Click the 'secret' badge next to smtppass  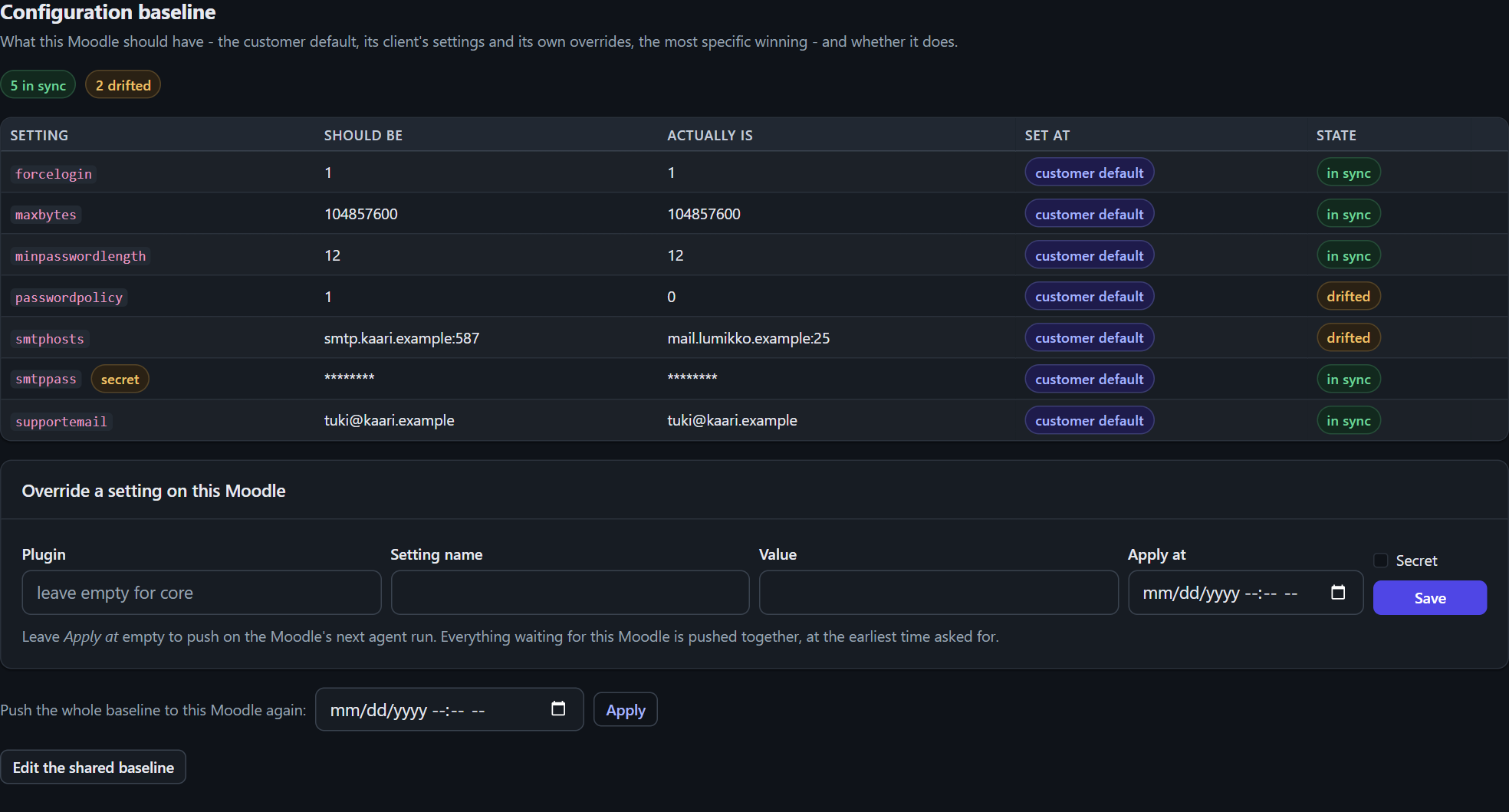coord(120,380)
